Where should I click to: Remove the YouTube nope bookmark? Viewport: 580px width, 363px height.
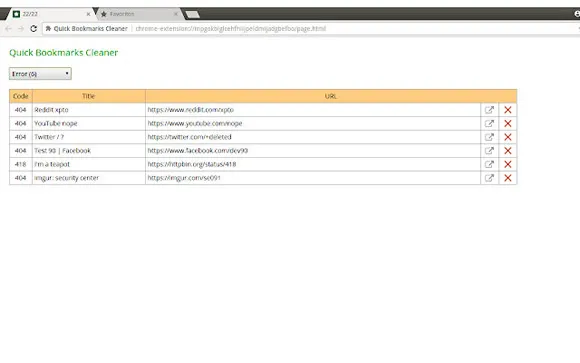[x=508, y=124]
